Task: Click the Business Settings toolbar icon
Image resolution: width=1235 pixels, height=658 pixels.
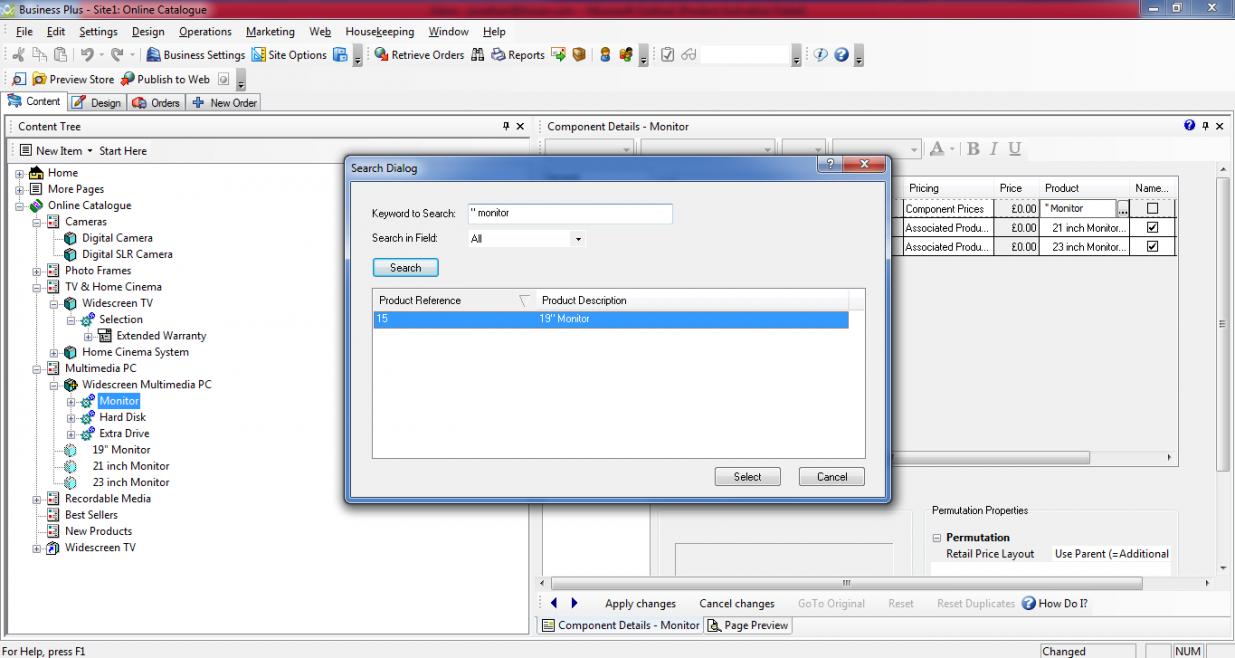Action: coord(154,55)
